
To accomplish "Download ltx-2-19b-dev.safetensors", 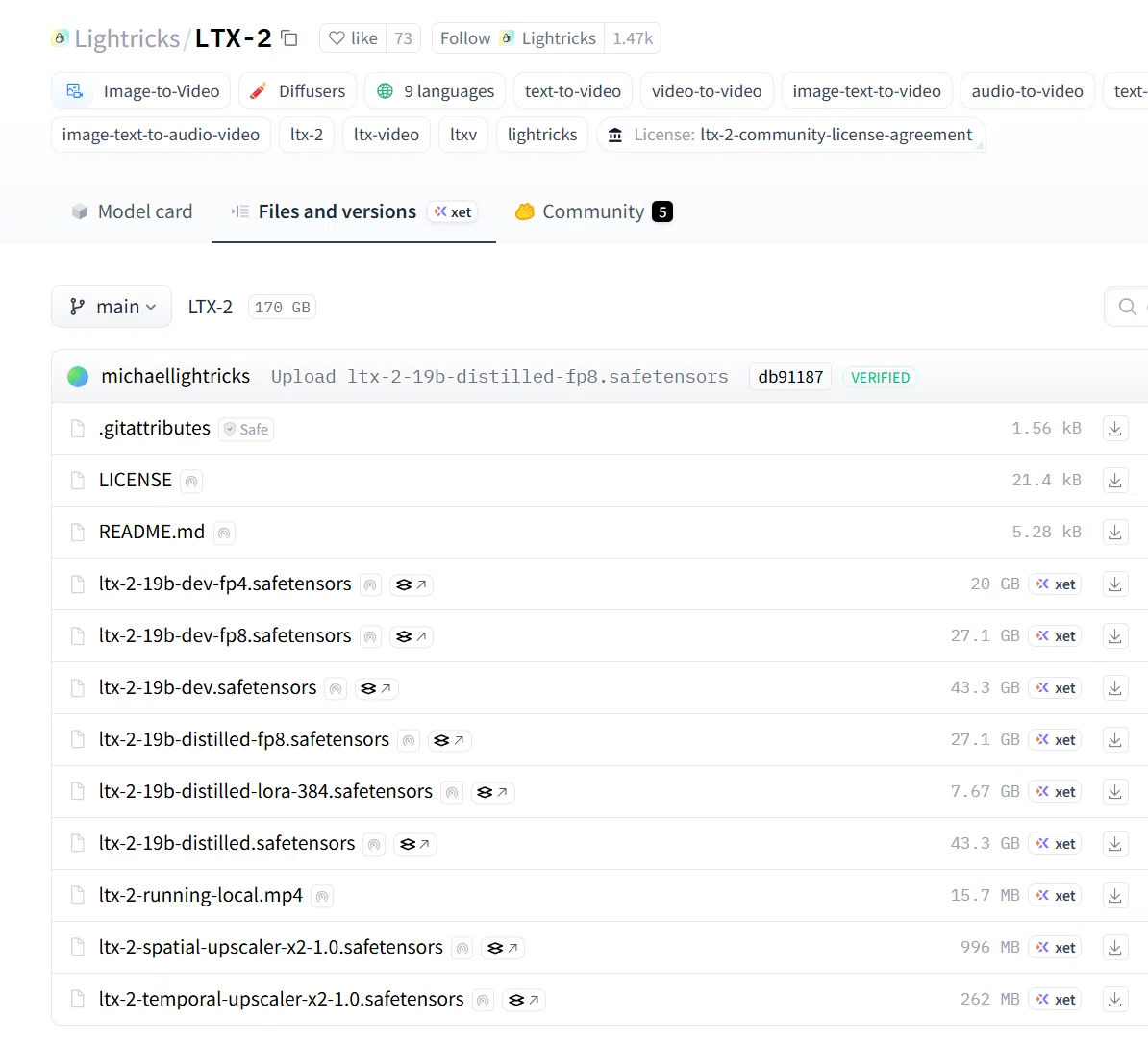I will click(x=1115, y=688).
